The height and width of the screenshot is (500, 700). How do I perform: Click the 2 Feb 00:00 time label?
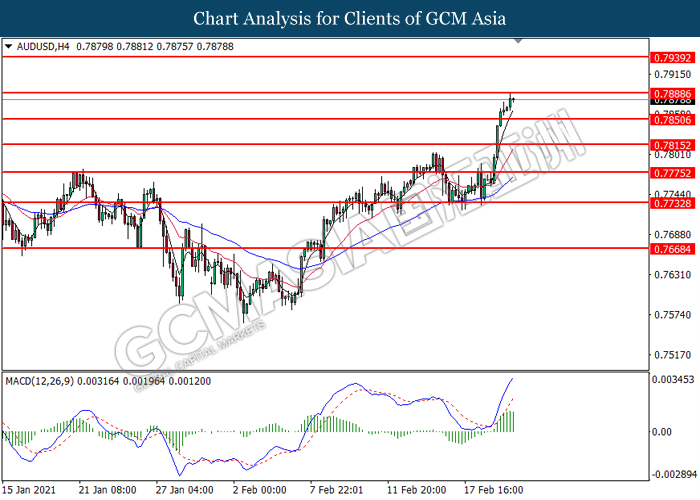(260, 490)
